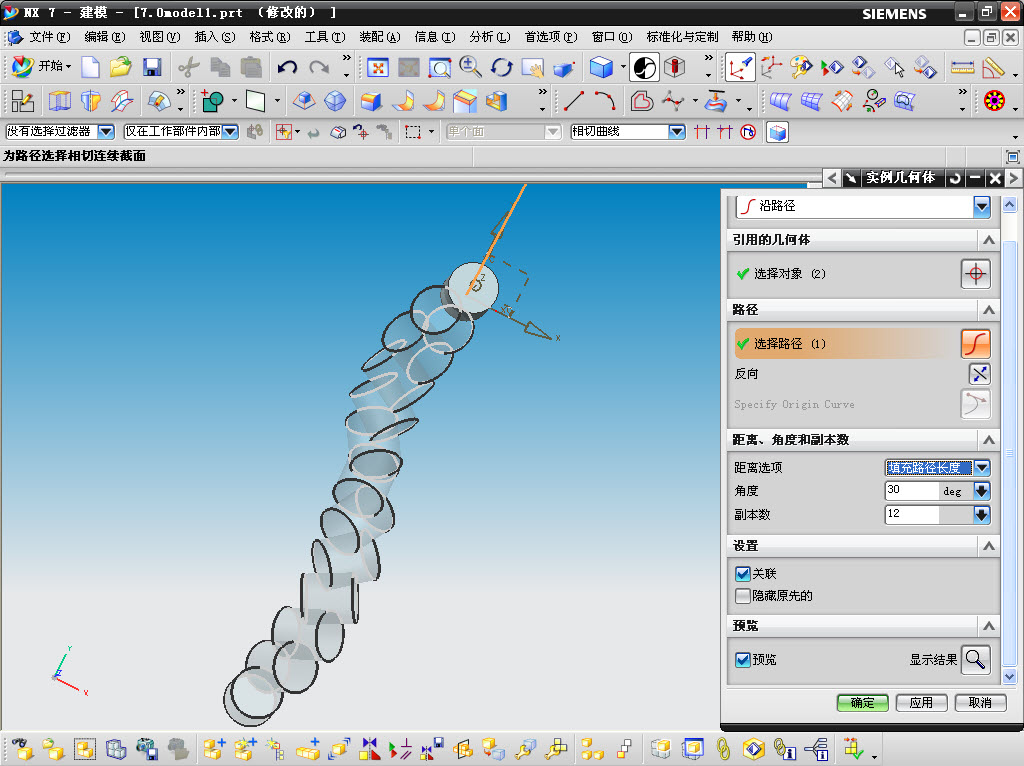1024x766 pixels.
Task: Select the Line drawing tool
Action: [573, 101]
